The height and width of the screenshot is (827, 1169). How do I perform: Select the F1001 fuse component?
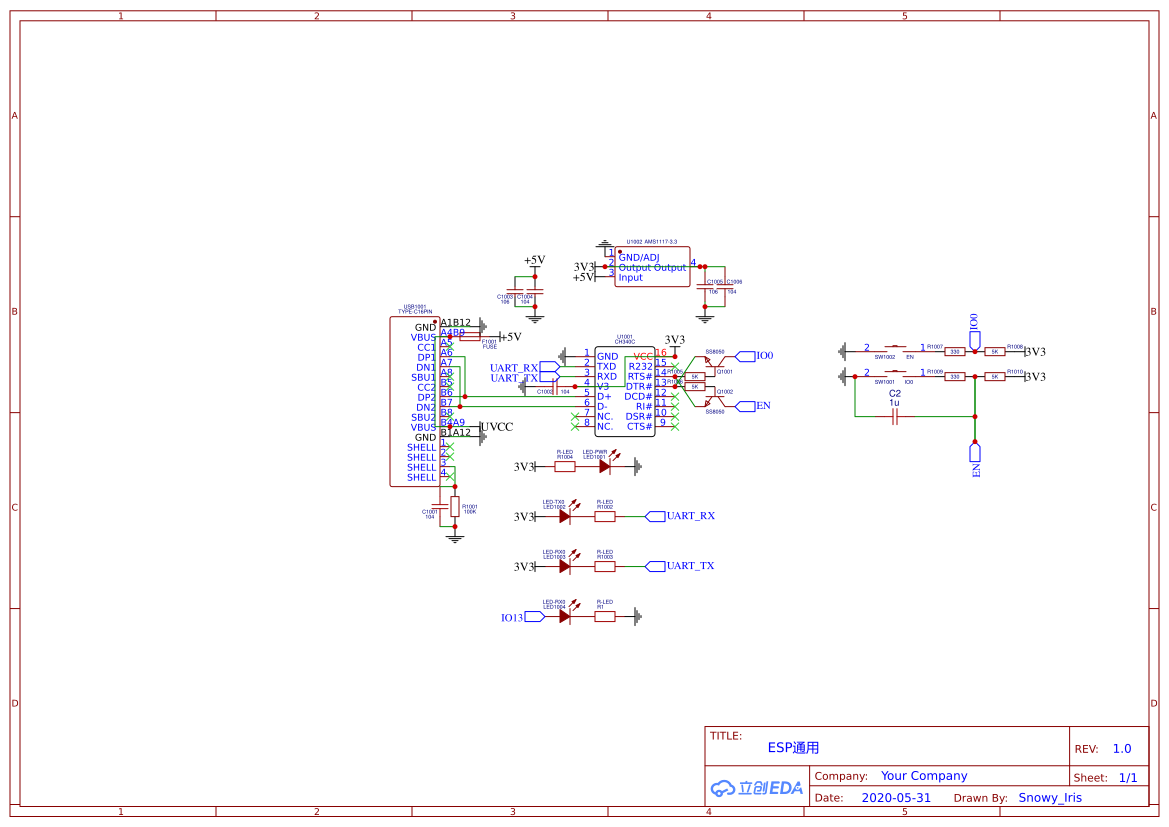click(x=470, y=337)
